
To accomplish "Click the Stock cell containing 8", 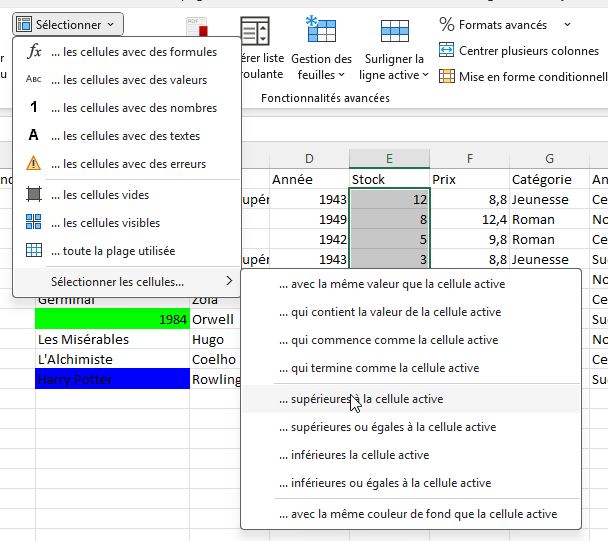I will 389,220.
